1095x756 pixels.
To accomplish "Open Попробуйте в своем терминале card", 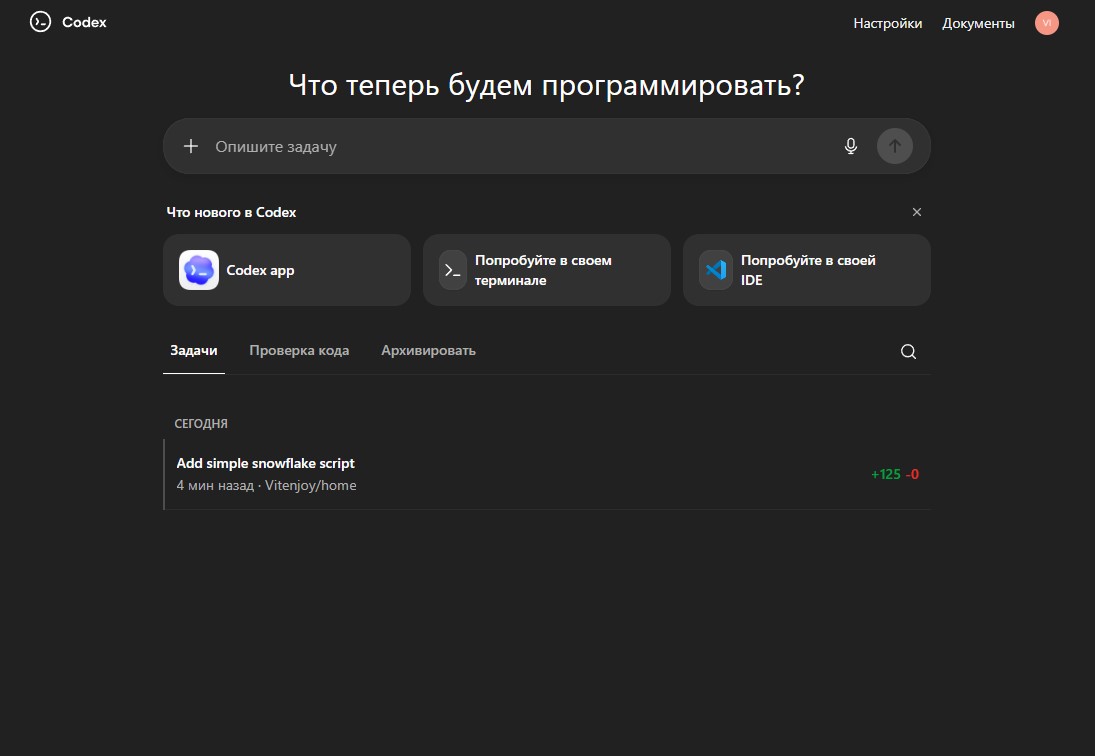I will tap(547, 270).
